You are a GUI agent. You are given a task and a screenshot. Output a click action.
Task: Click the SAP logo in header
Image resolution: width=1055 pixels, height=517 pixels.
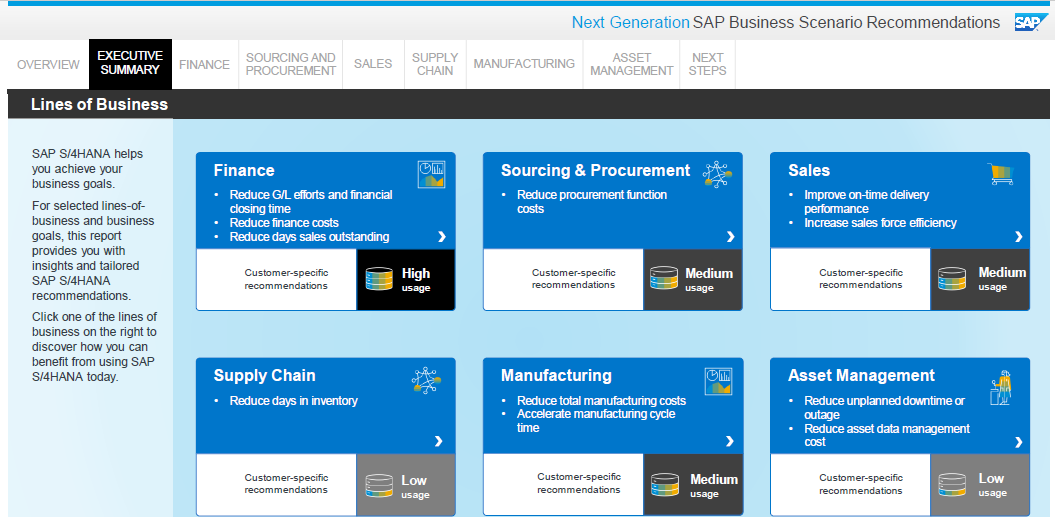click(1029, 23)
